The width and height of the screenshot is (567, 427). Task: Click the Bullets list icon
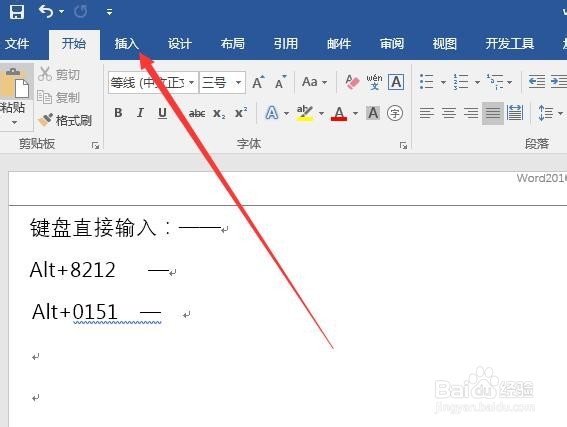(427, 82)
